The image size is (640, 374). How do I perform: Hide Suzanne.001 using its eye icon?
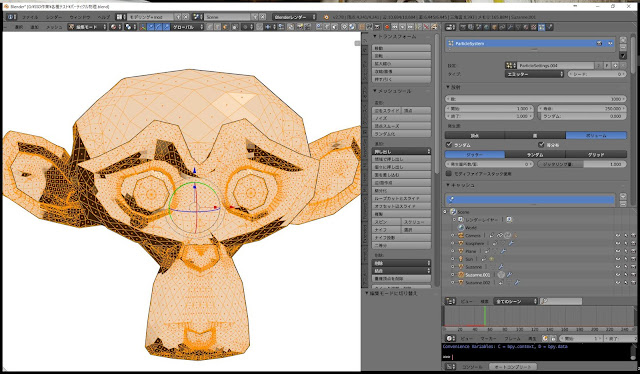click(618, 275)
